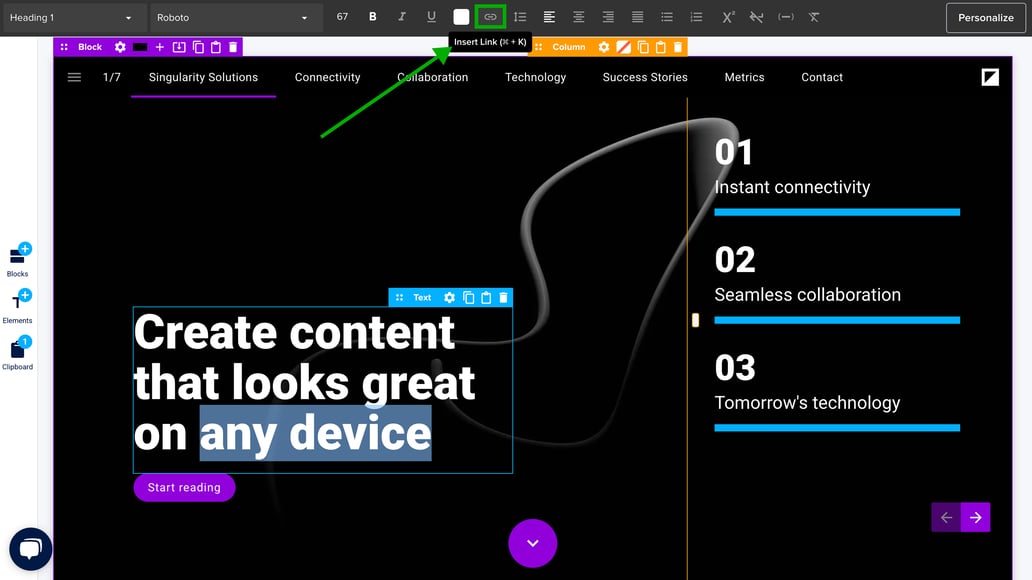Toggle underline formatting

click(x=431, y=17)
